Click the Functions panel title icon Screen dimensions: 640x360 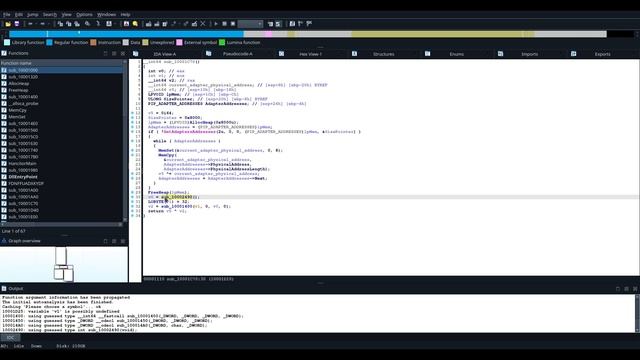coord(4,53)
